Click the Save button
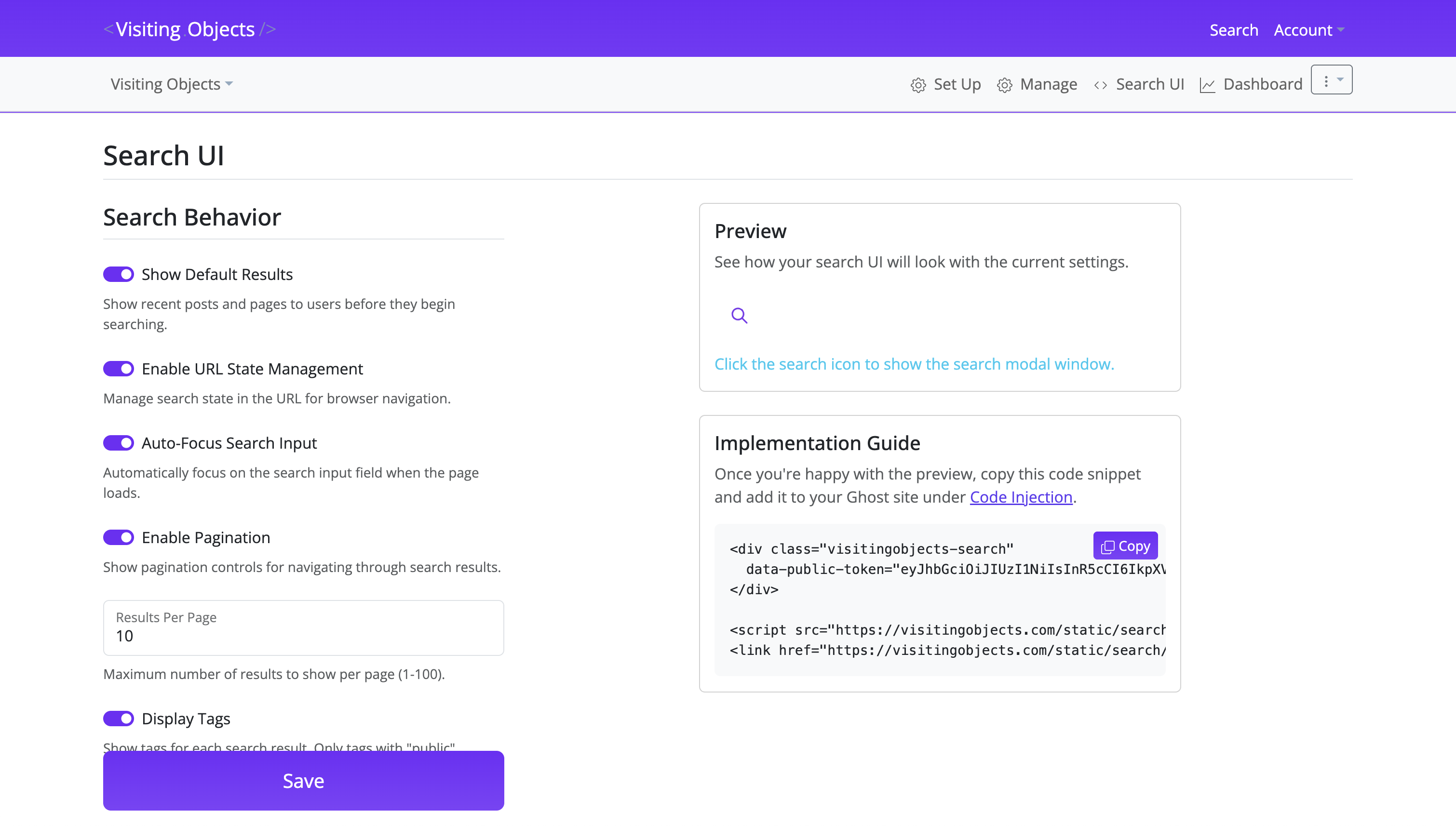1456x826 pixels. point(303,781)
